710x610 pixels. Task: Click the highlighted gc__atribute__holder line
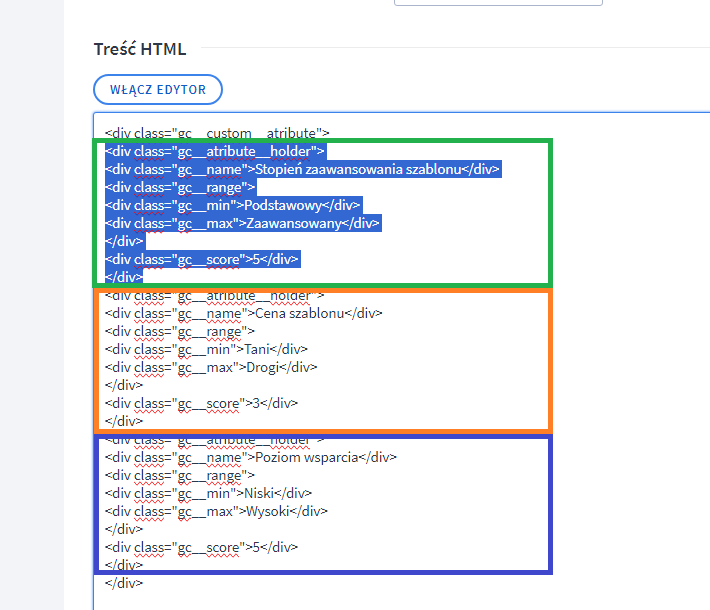pyautogui.click(x=215, y=151)
